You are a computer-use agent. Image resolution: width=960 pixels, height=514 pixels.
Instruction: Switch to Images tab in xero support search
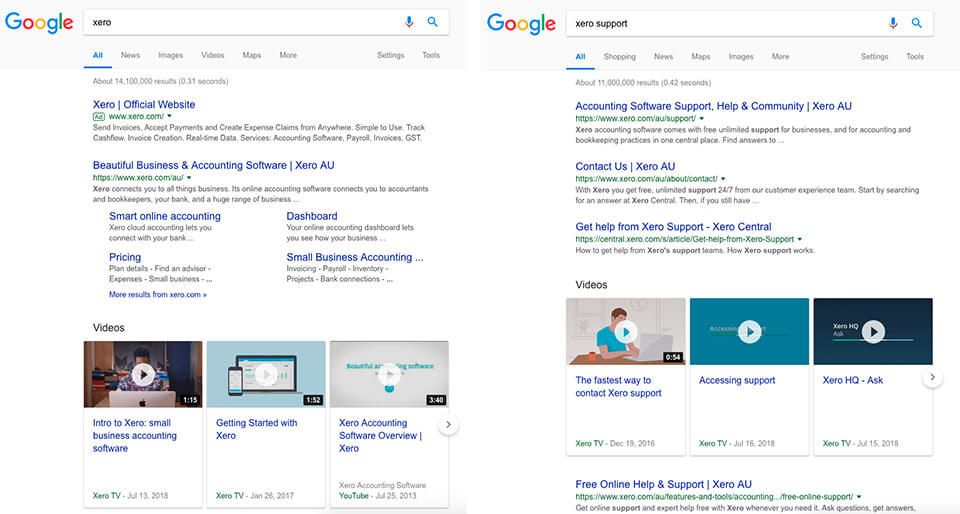(x=741, y=56)
